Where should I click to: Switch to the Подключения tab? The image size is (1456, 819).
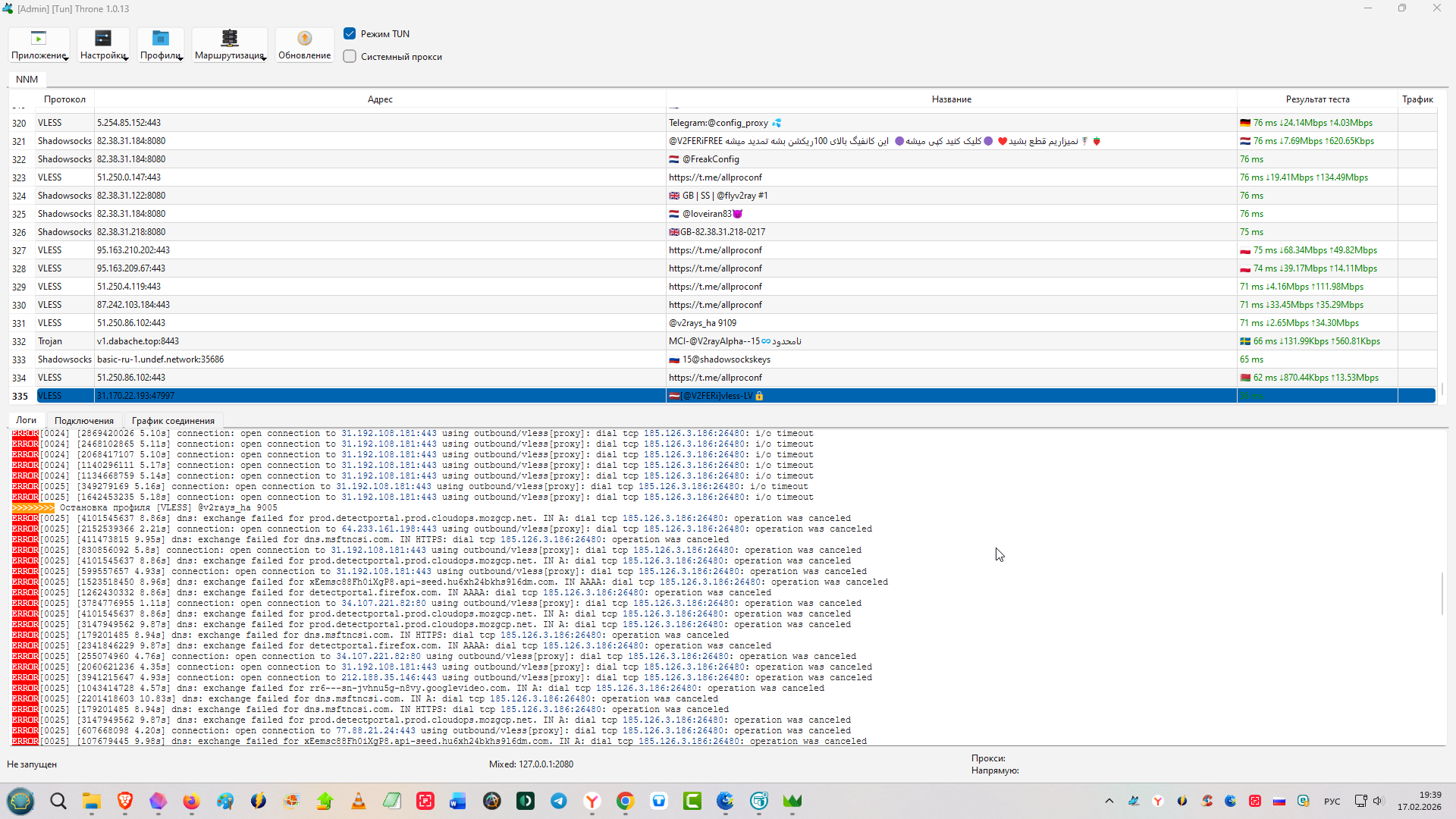click(84, 421)
